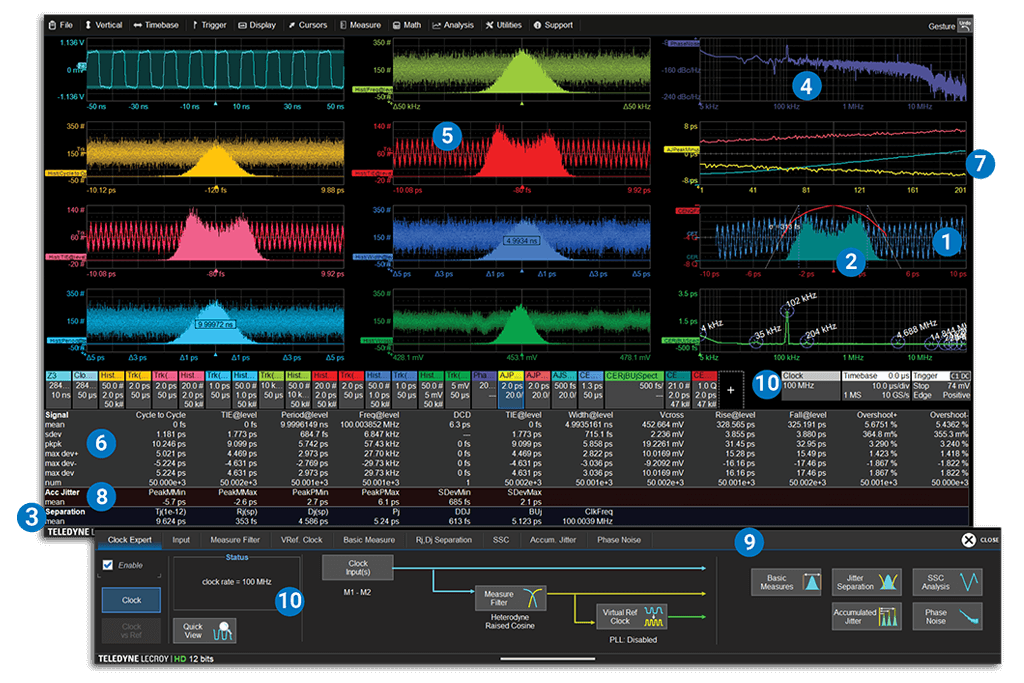Launch SSC Analysis from the right panel

(947, 583)
